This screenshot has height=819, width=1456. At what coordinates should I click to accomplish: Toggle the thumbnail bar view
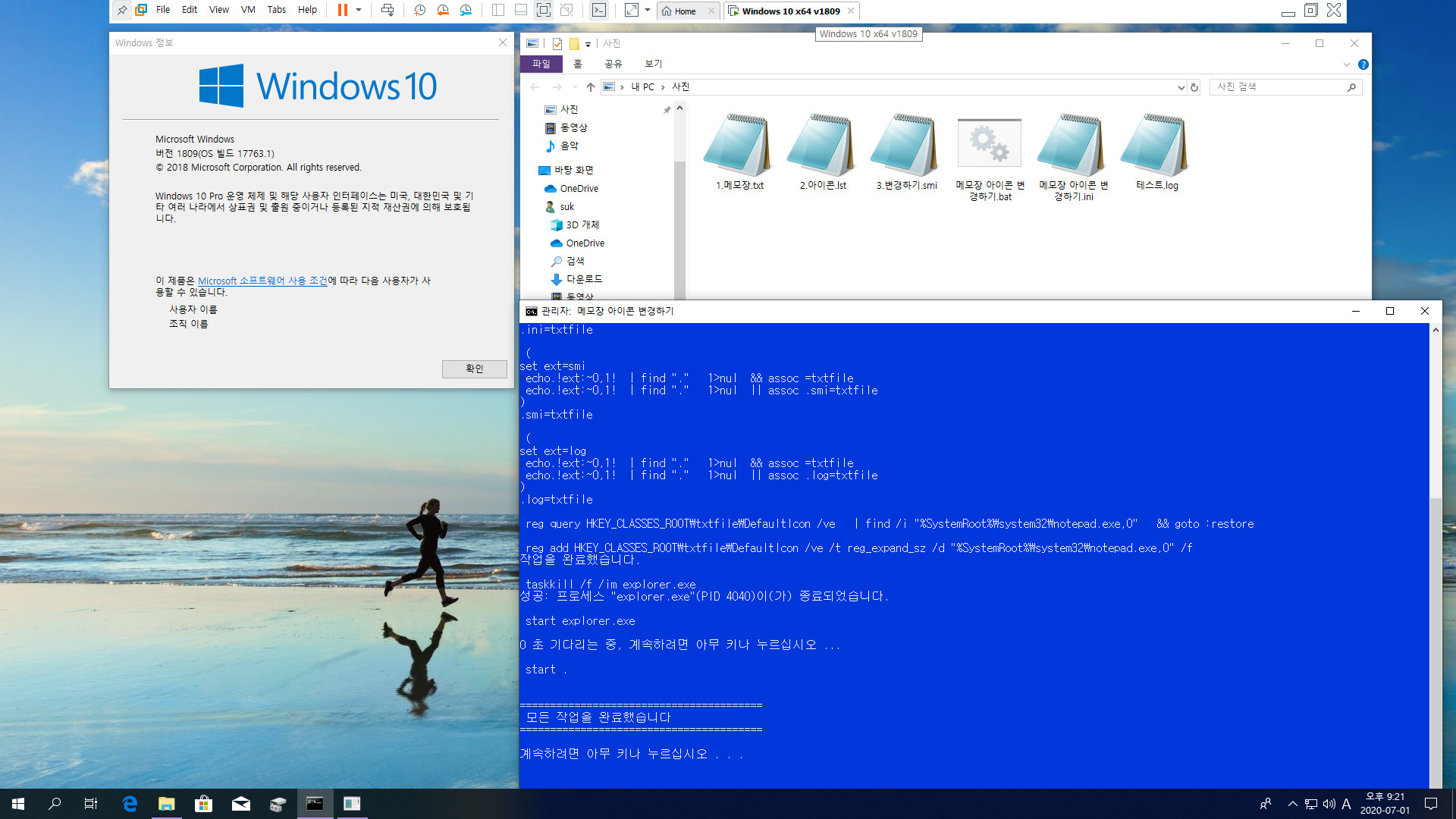521,10
